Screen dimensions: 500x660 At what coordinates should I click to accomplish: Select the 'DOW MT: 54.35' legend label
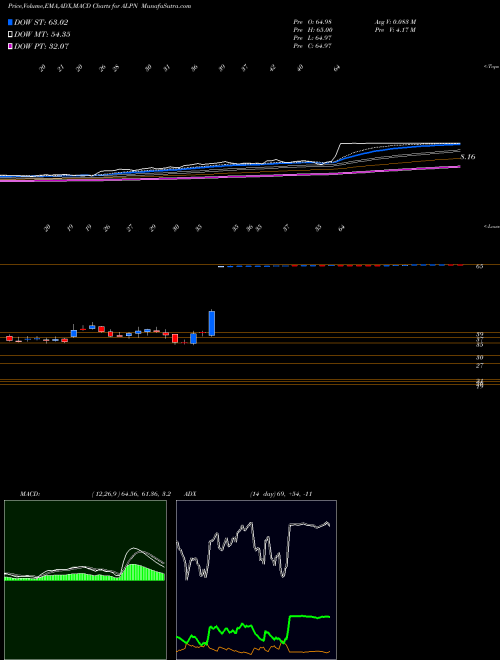42,35
